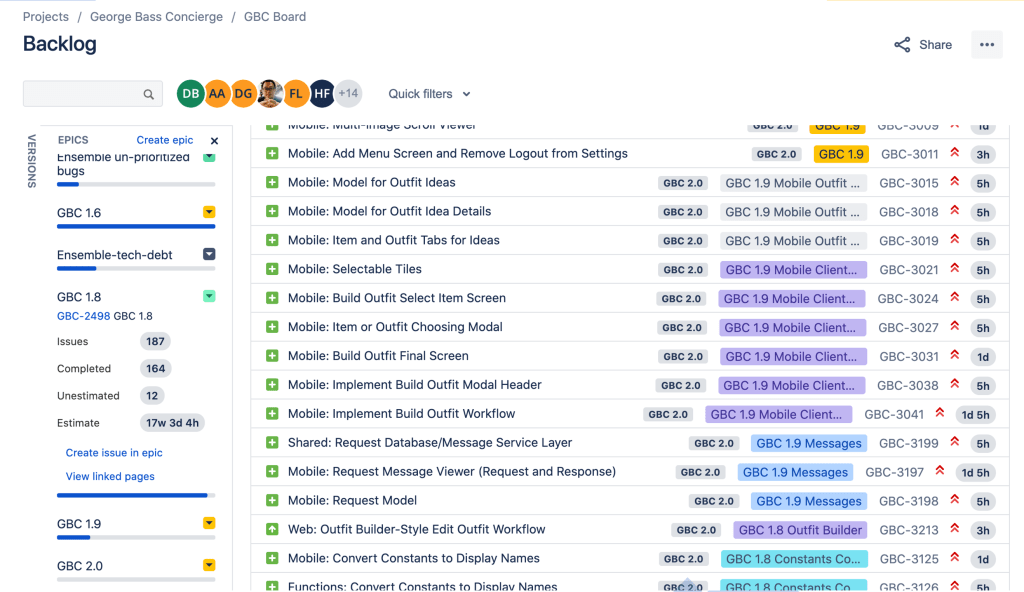Click the improvement icon for Web: Outfit Builder-Style row

[272, 529]
